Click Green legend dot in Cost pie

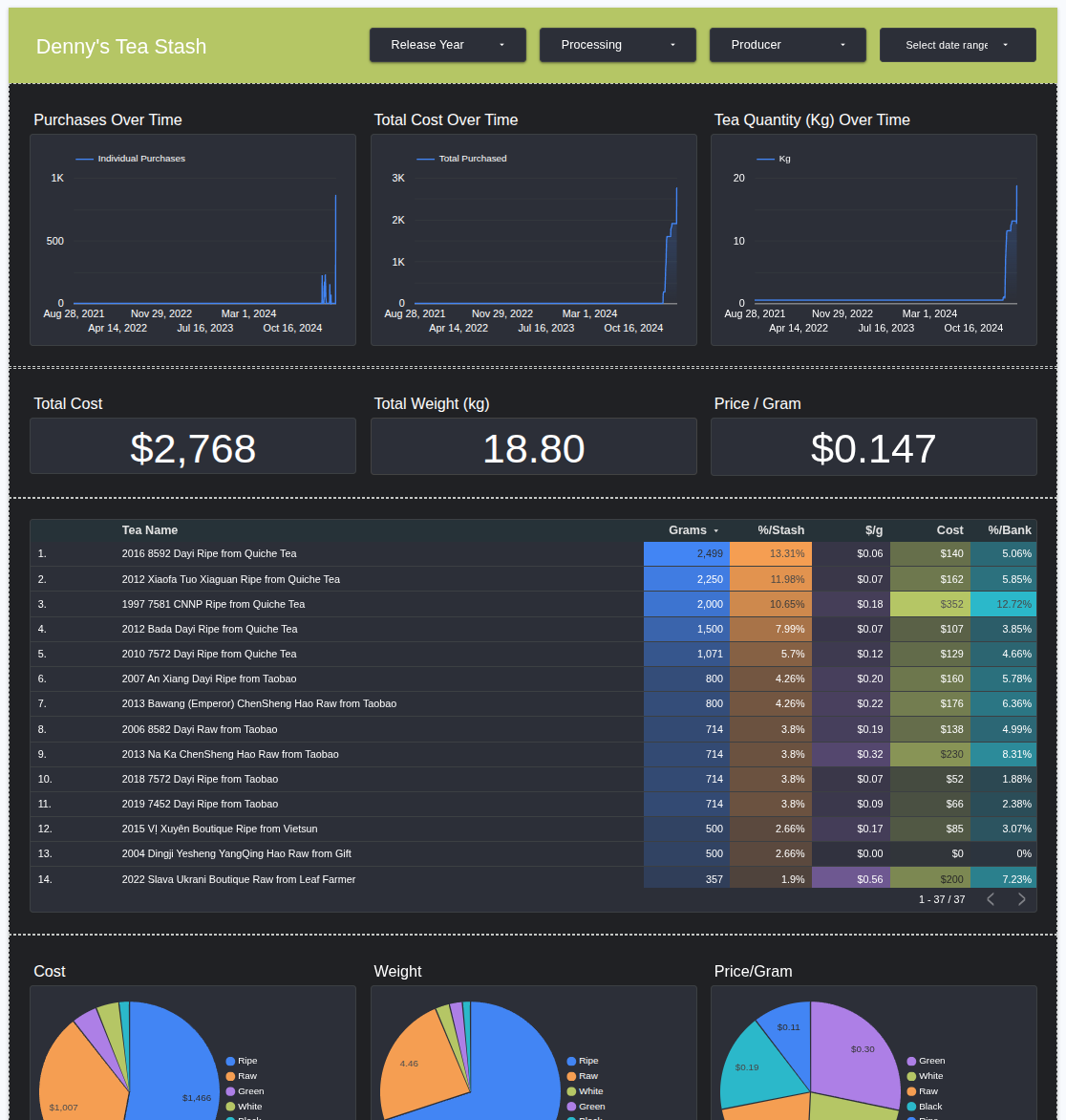click(230, 1091)
